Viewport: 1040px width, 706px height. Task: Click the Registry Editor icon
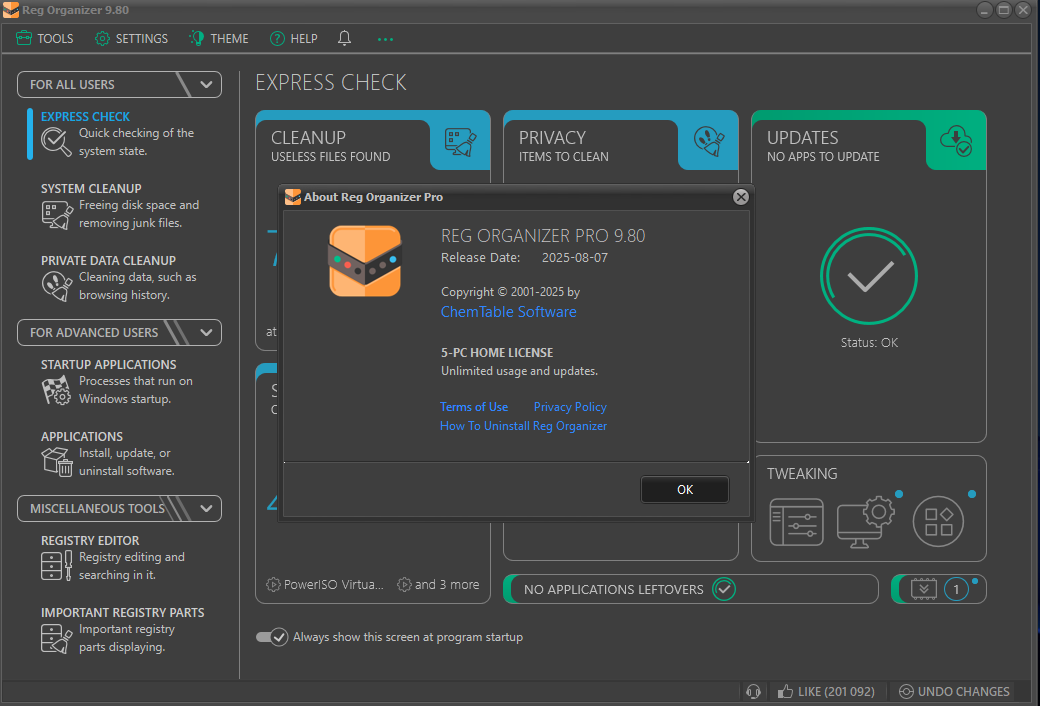(x=57, y=565)
